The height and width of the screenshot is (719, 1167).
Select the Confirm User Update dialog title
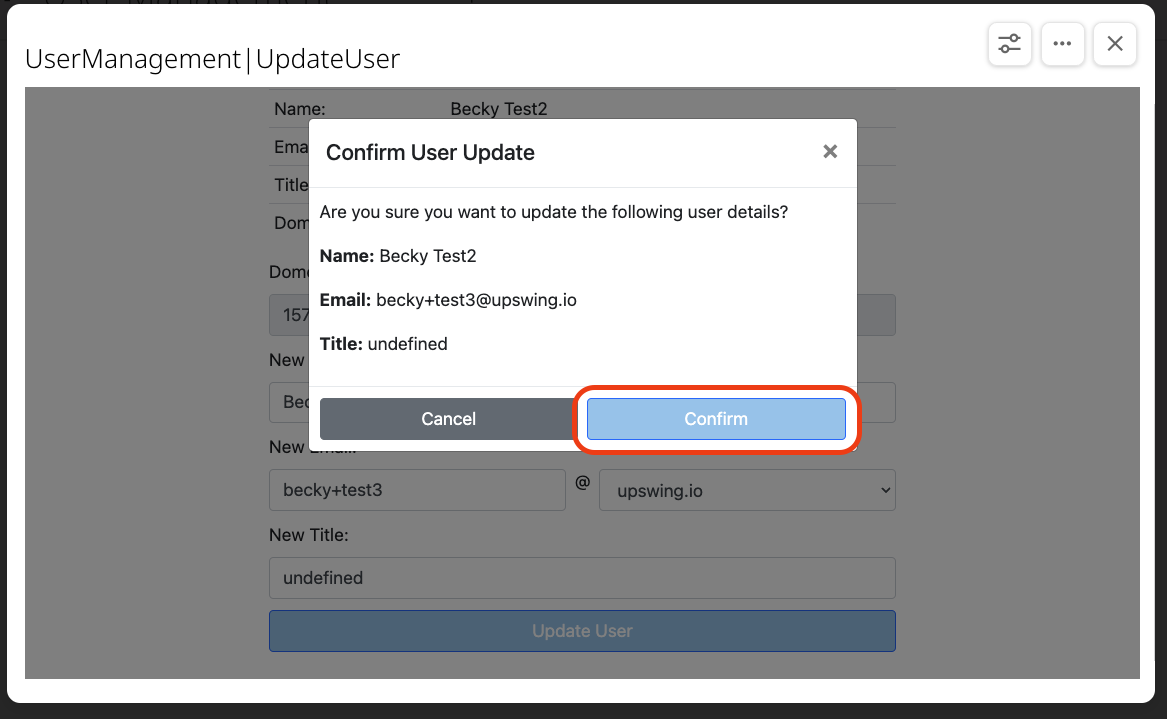(430, 153)
